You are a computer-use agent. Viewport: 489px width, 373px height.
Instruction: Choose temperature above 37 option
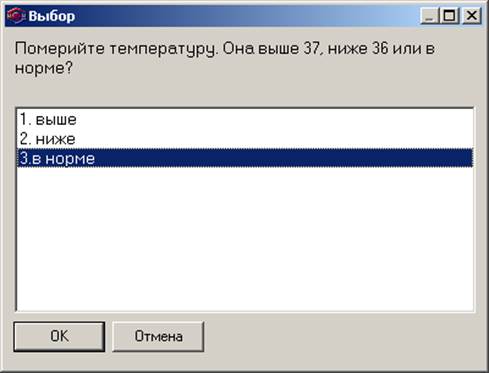(245, 119)
